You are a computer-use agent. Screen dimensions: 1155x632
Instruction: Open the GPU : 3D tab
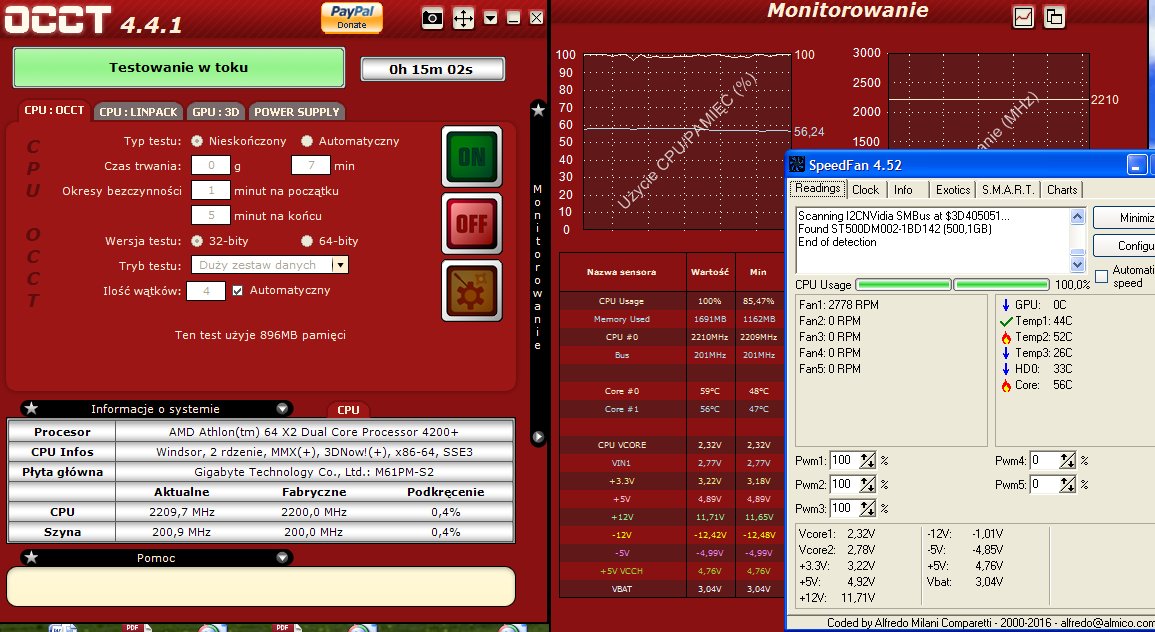point(216,112)
